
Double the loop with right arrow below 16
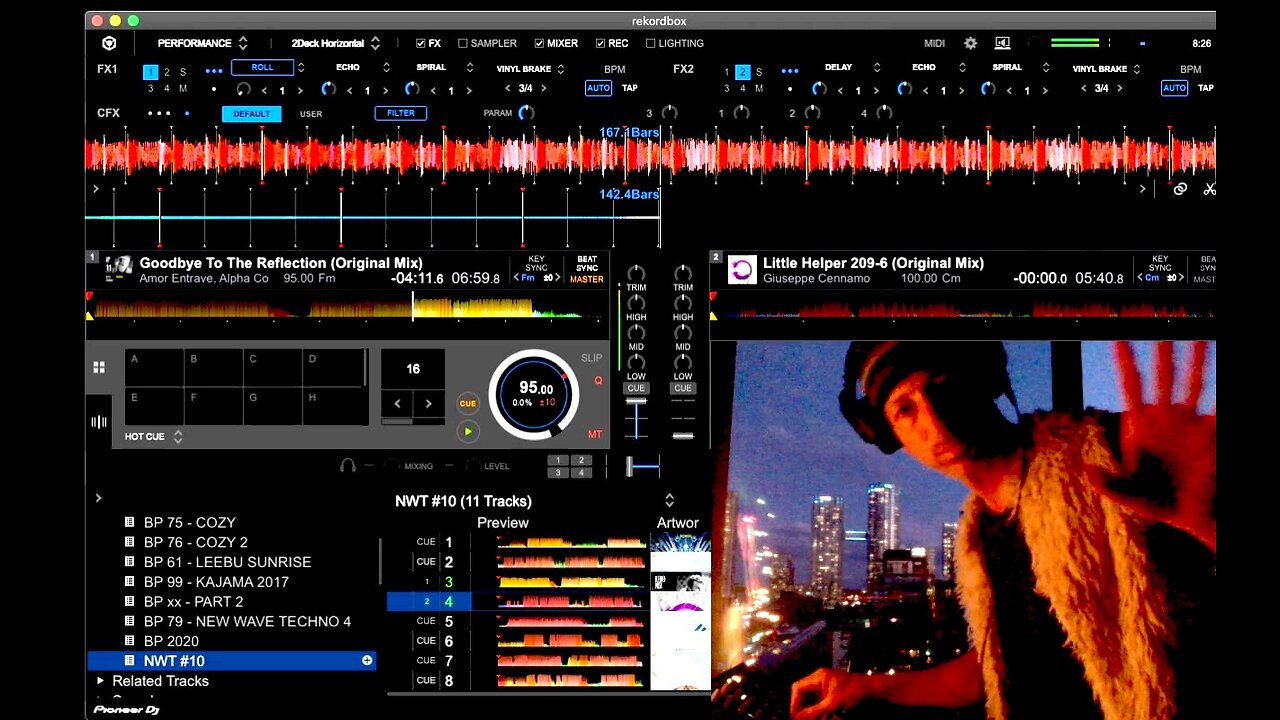429,403
